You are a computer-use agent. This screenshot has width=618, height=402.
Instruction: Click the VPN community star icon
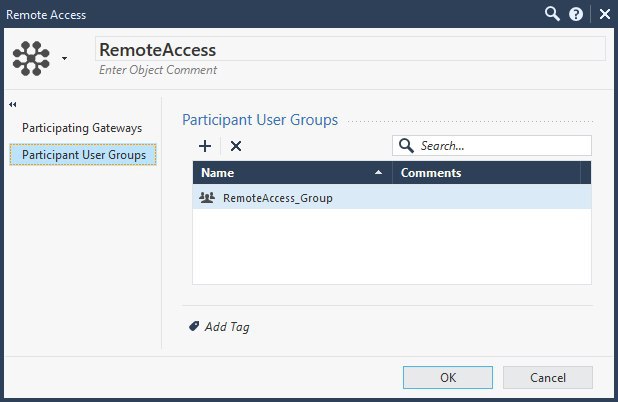[x=31, y=58]
